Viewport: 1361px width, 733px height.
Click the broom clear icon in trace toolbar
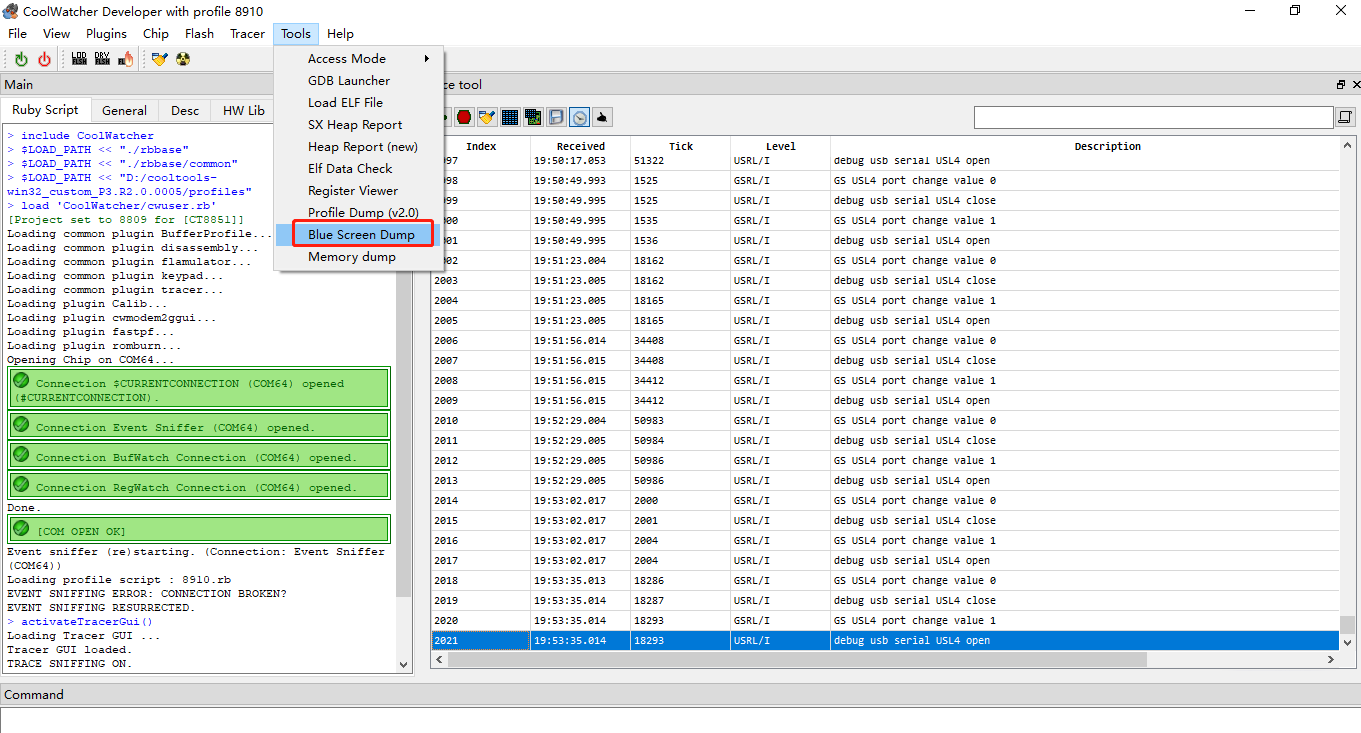(487, 117)
